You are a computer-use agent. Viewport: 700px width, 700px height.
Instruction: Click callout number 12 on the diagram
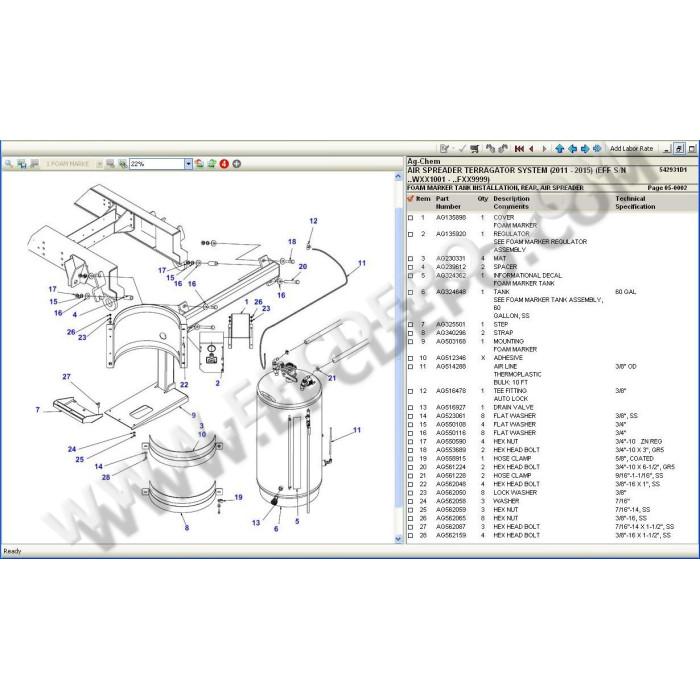(313, 221)
